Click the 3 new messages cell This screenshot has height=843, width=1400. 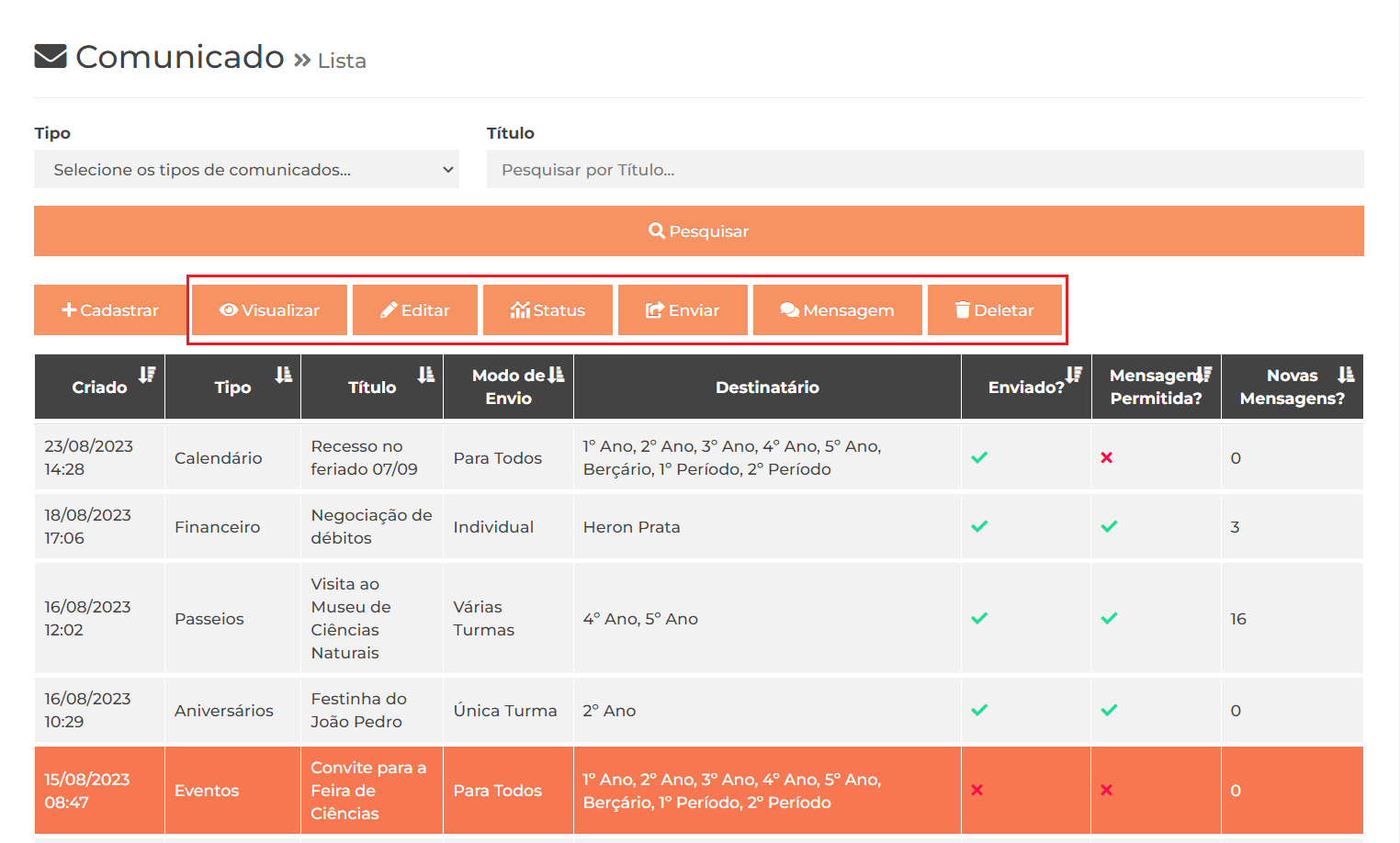pyautogui.click(x=1292, y=526)
